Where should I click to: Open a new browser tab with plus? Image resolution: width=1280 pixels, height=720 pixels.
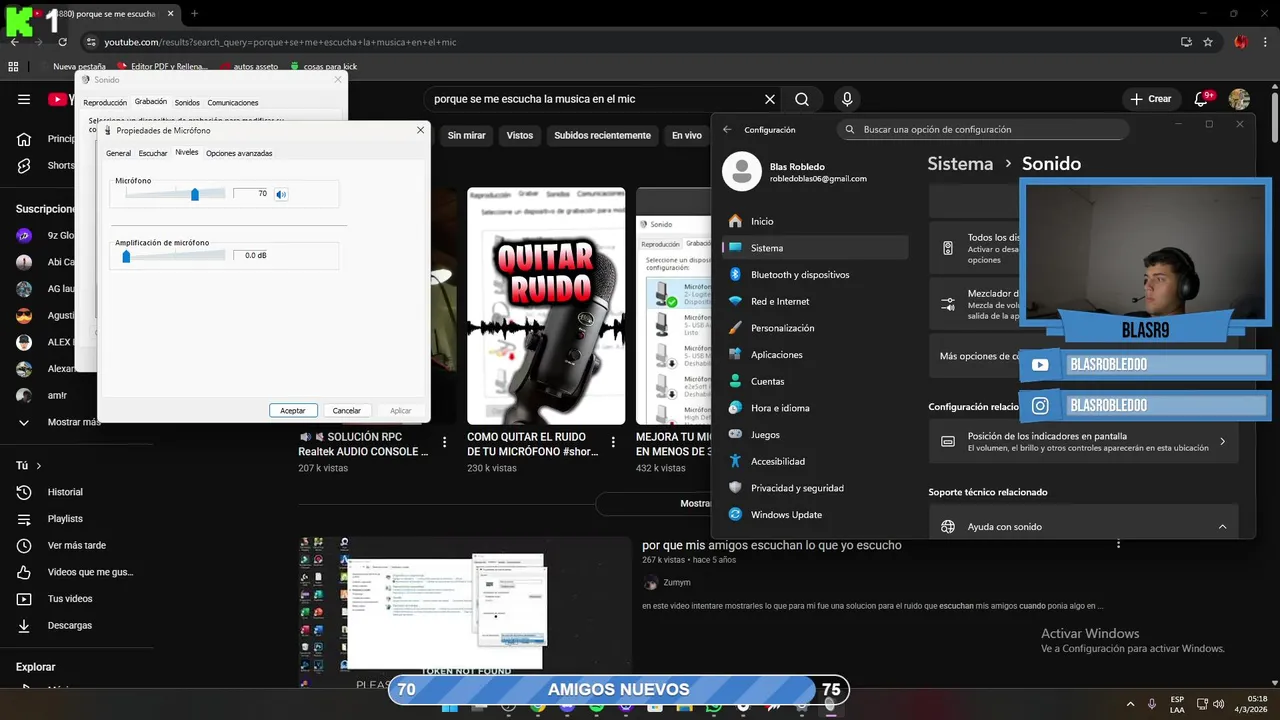(x=194, y=14)
